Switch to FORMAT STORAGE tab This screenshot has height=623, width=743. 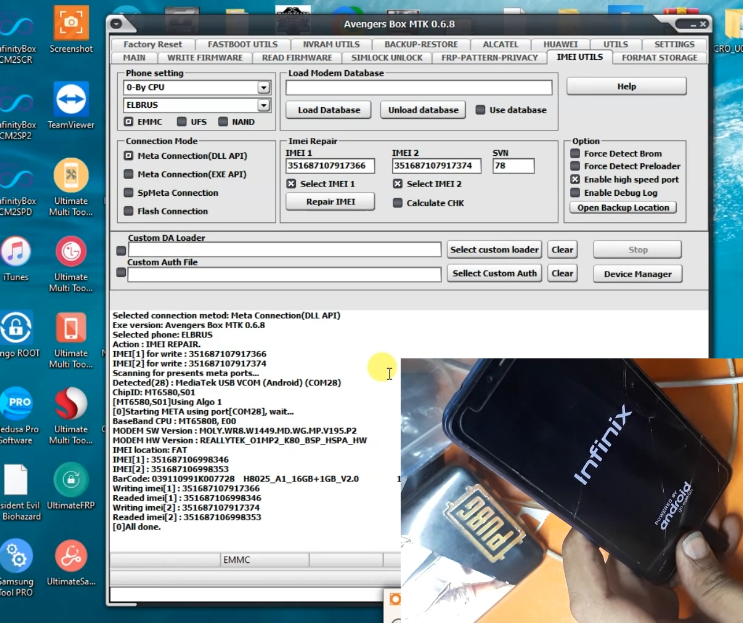point(659,58)
